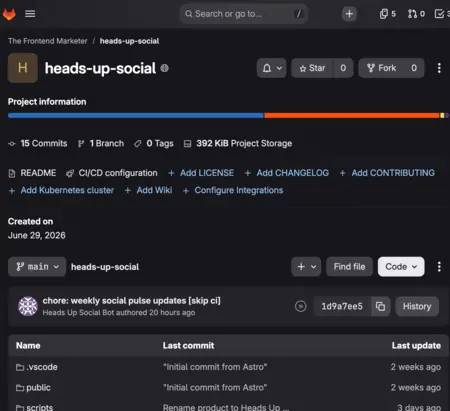Viewport: 450px width, 411px height.
Task: Open 392 KiB Project Storage link
Action: click(238, 143)
